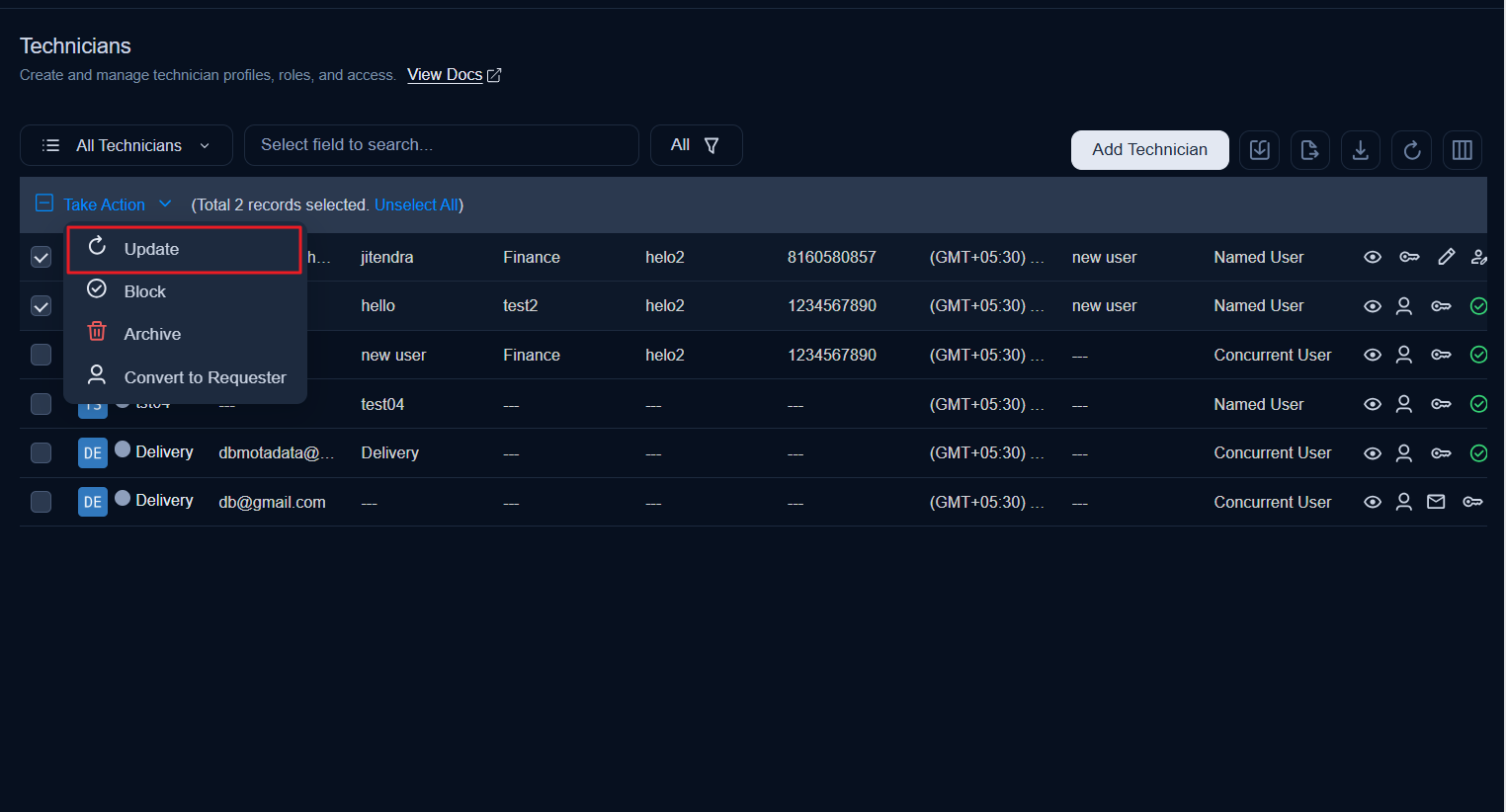Open the All Technicians dropdown
Screen dimensions: 1506x812
pyautogui.click(x=126, y=145)
